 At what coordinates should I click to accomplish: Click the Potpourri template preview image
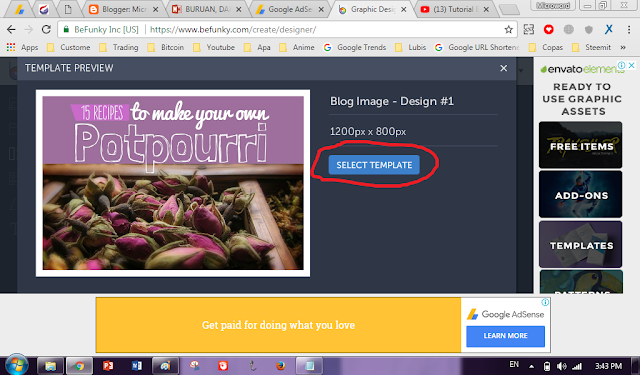click(x=173, y=183)
